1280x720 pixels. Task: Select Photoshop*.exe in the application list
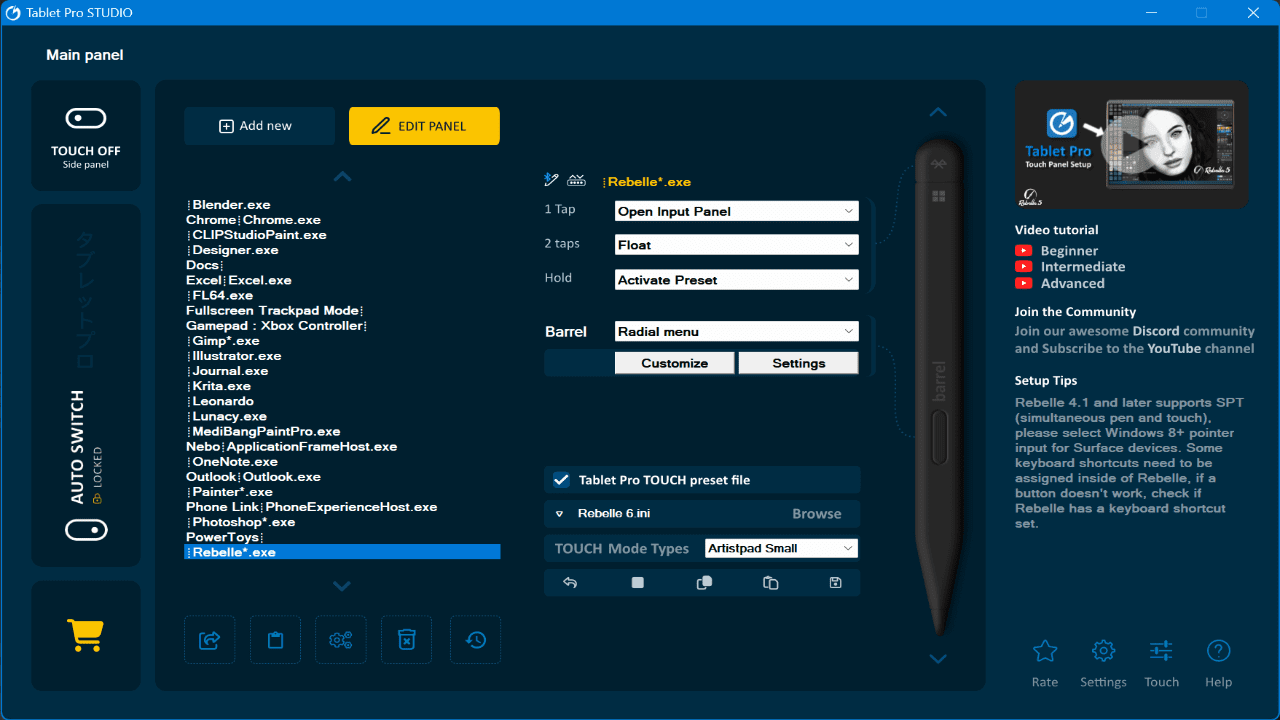243,522
